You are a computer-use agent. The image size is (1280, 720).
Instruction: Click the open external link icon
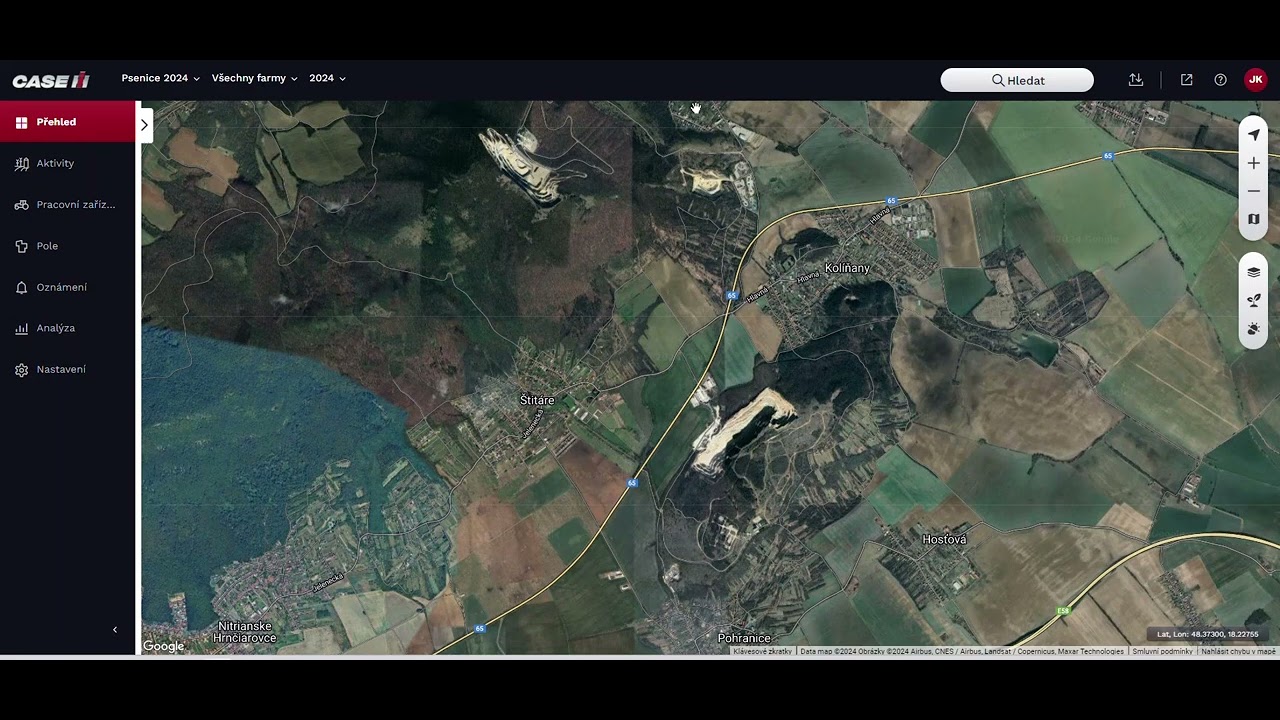tap(1187, 80)
